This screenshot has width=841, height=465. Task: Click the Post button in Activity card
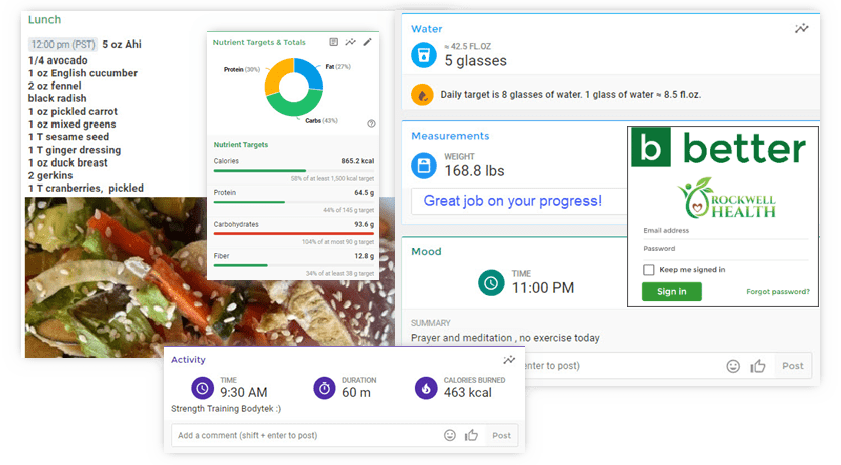point(501,435)
